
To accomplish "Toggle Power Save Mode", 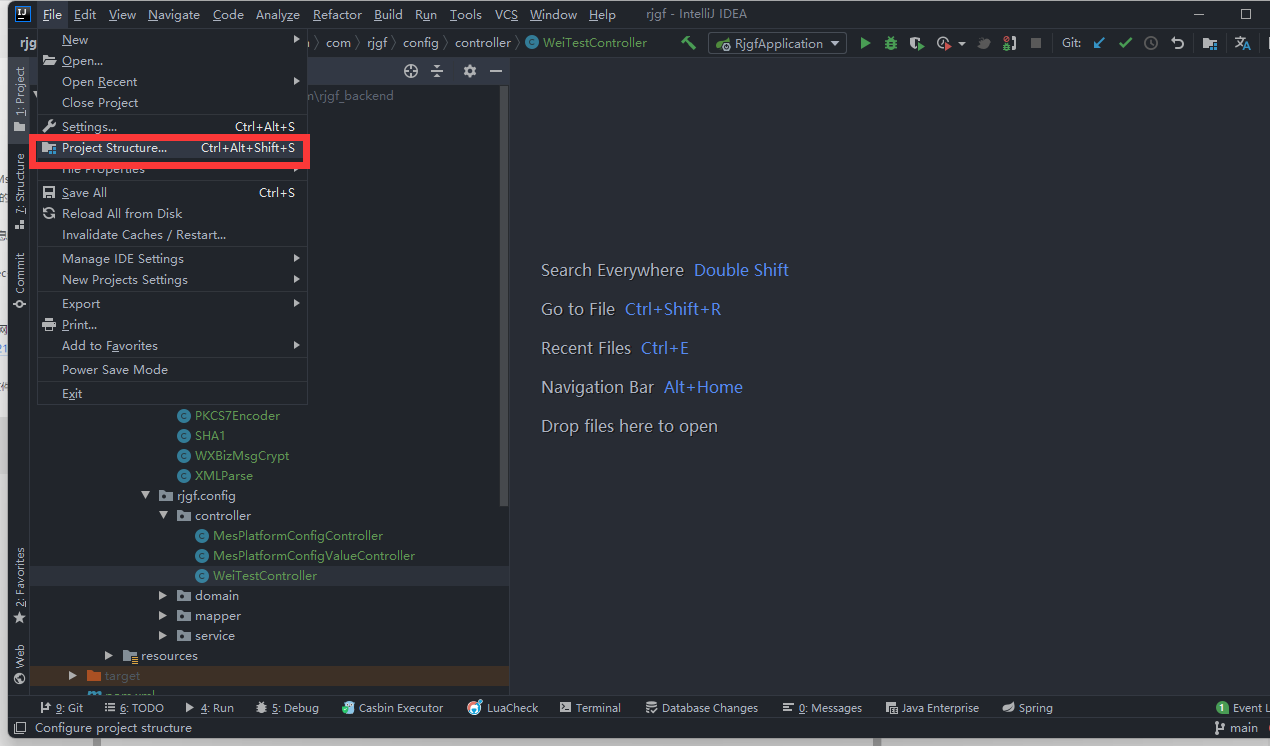I will coord(172,370).
